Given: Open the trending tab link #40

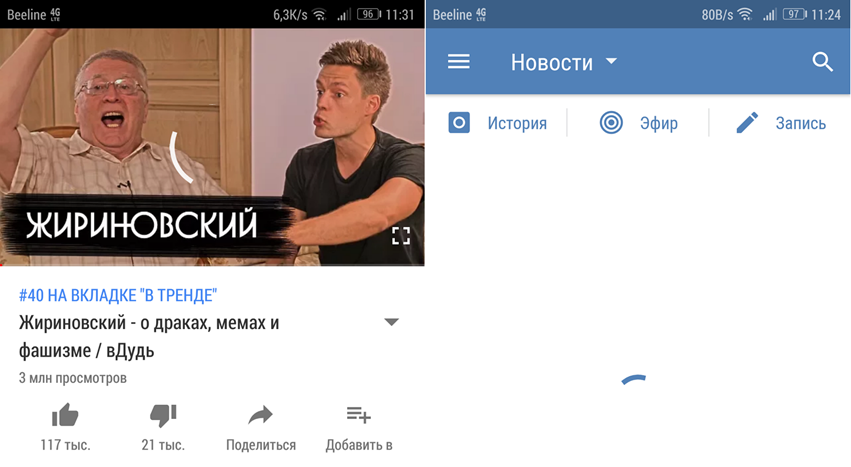Looking at the screenshot, I should [118, 295].
